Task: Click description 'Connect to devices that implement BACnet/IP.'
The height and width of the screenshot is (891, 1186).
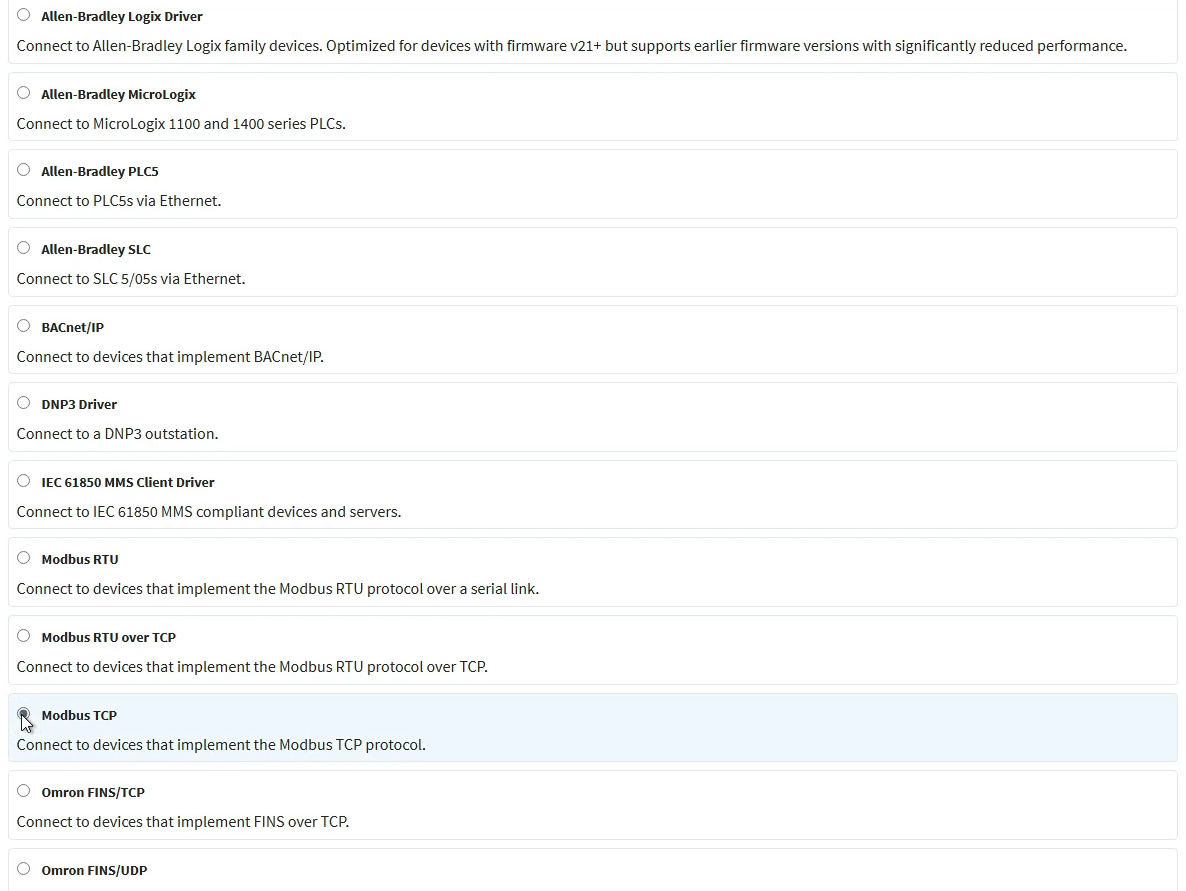Action: pyautogui.click(x=170, y=357)
